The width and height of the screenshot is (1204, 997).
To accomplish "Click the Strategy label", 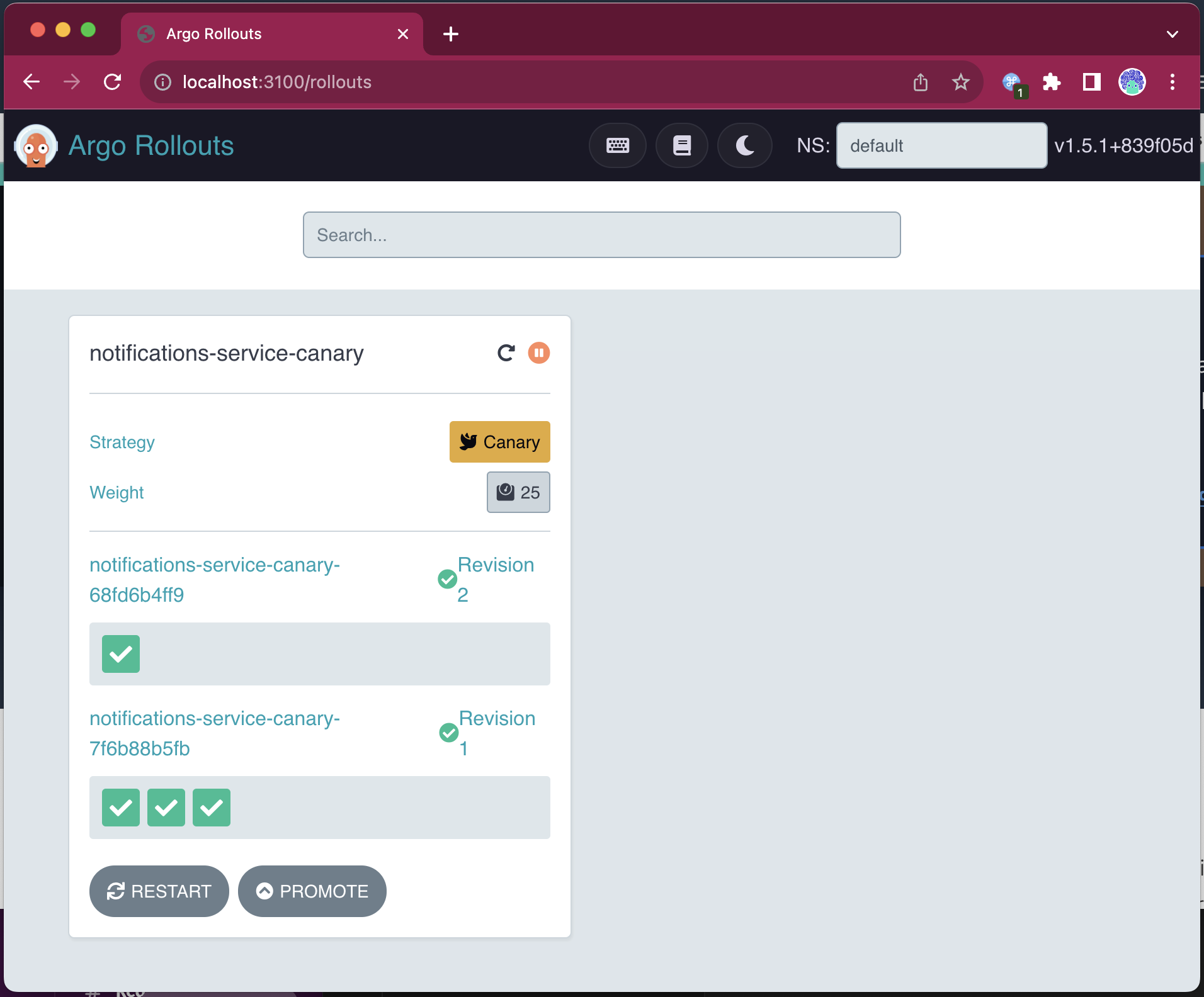I will pyautogui.click(x=122, y=442).
